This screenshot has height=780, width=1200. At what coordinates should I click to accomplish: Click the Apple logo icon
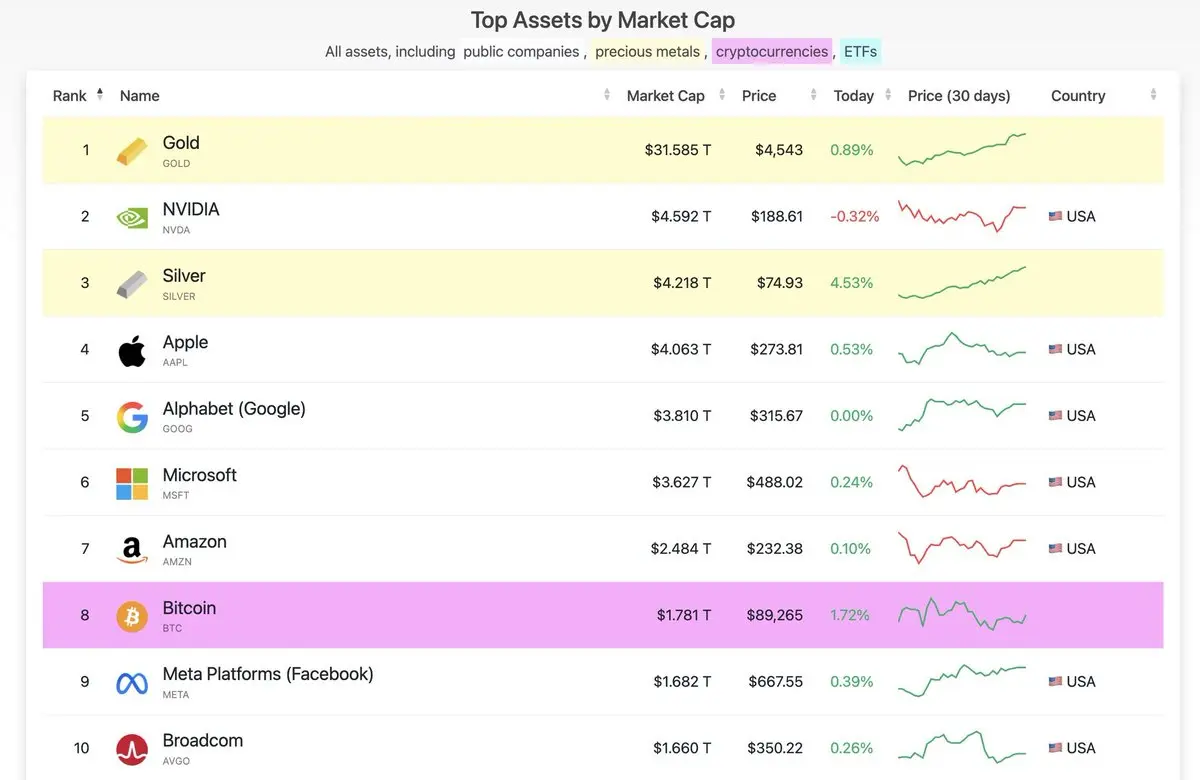click(132, 351)
